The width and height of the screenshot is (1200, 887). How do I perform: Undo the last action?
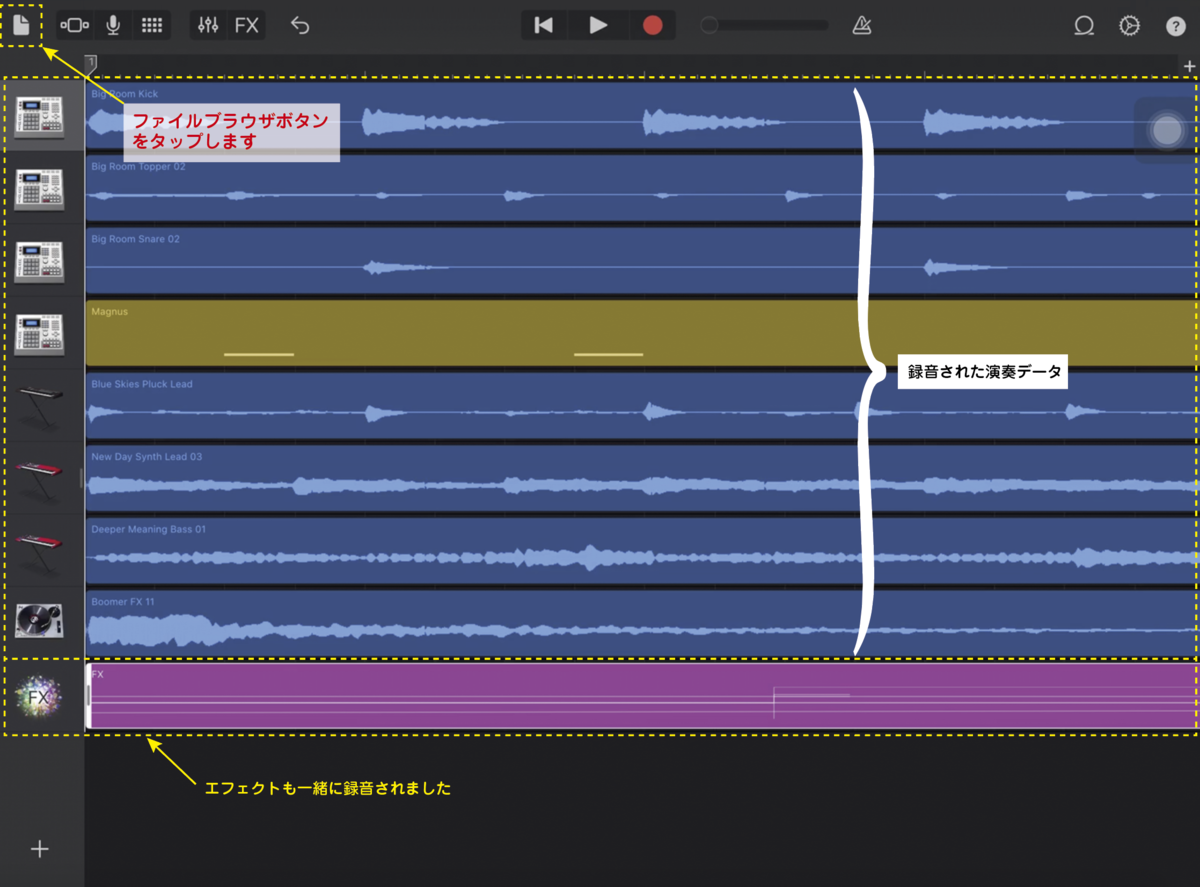pyautogui.click(x=300, y=25)
